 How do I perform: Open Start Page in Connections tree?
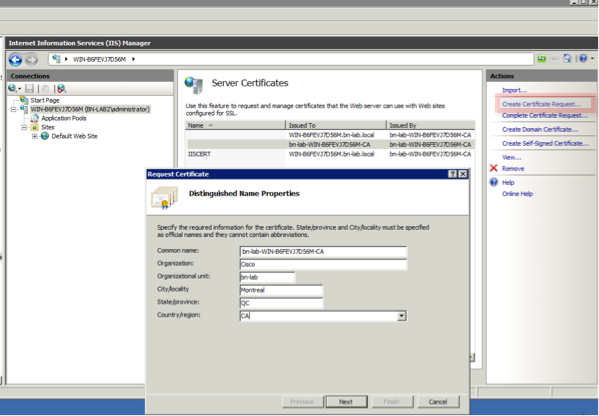click(x=45, y=100)
